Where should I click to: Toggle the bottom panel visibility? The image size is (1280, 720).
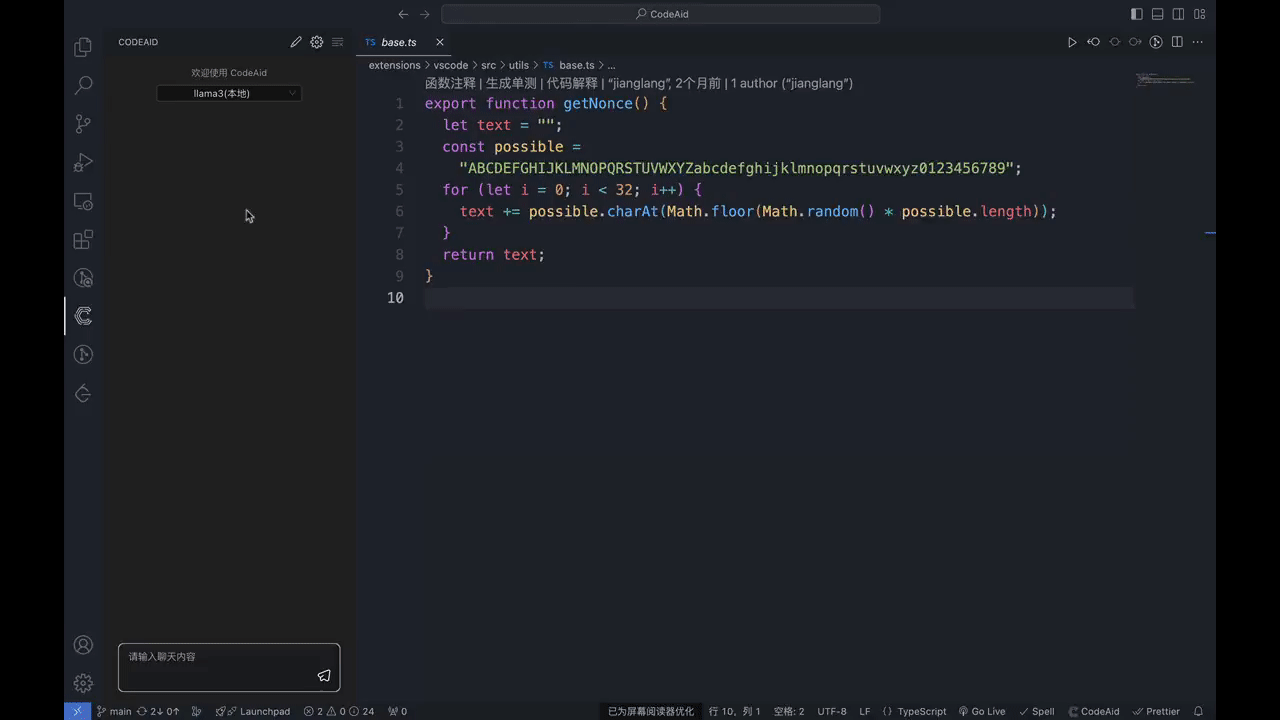(1158, 14)
